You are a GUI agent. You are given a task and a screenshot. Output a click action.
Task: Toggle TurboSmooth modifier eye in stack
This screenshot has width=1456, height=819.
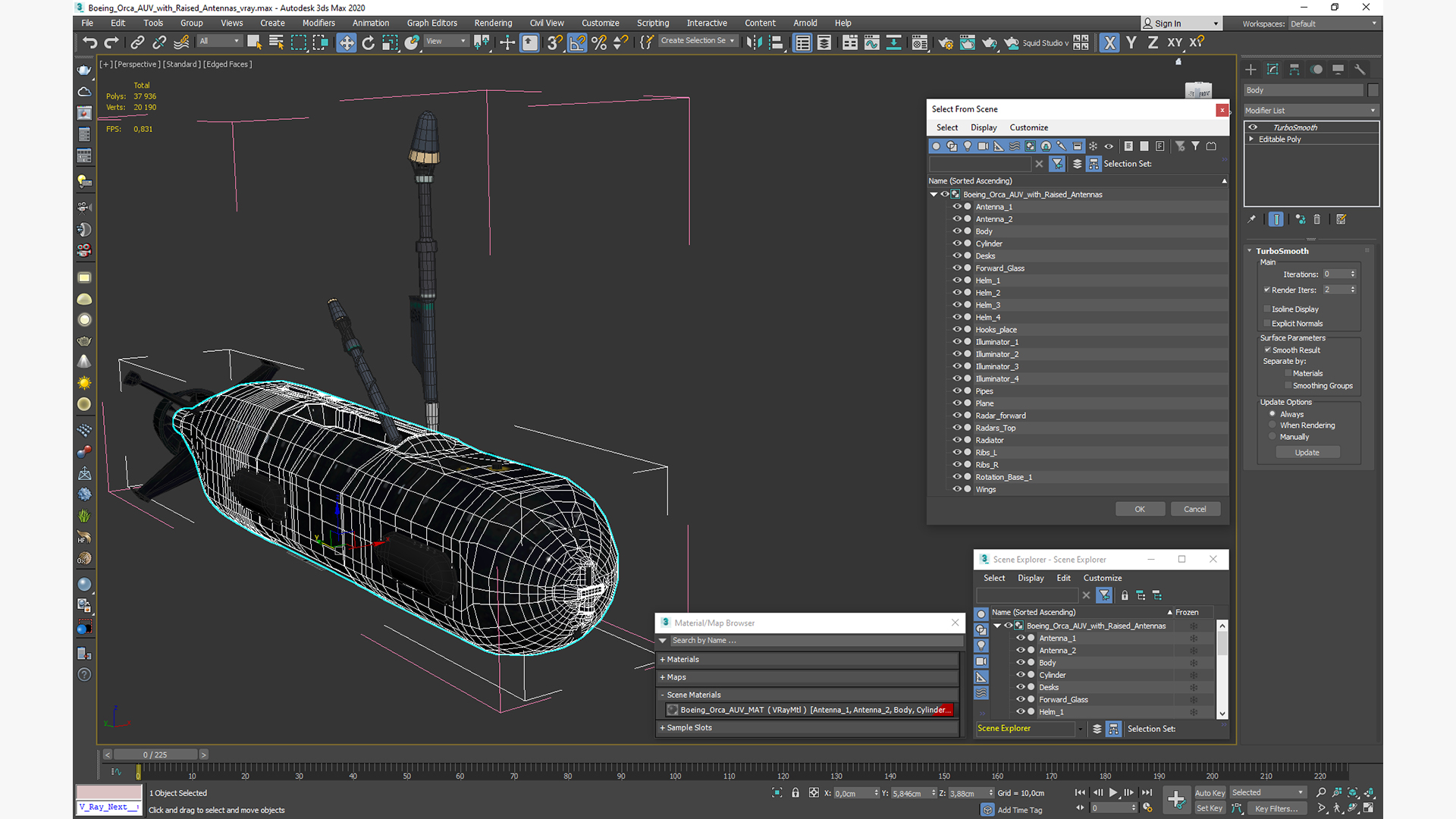click(x=1253, y=127)
